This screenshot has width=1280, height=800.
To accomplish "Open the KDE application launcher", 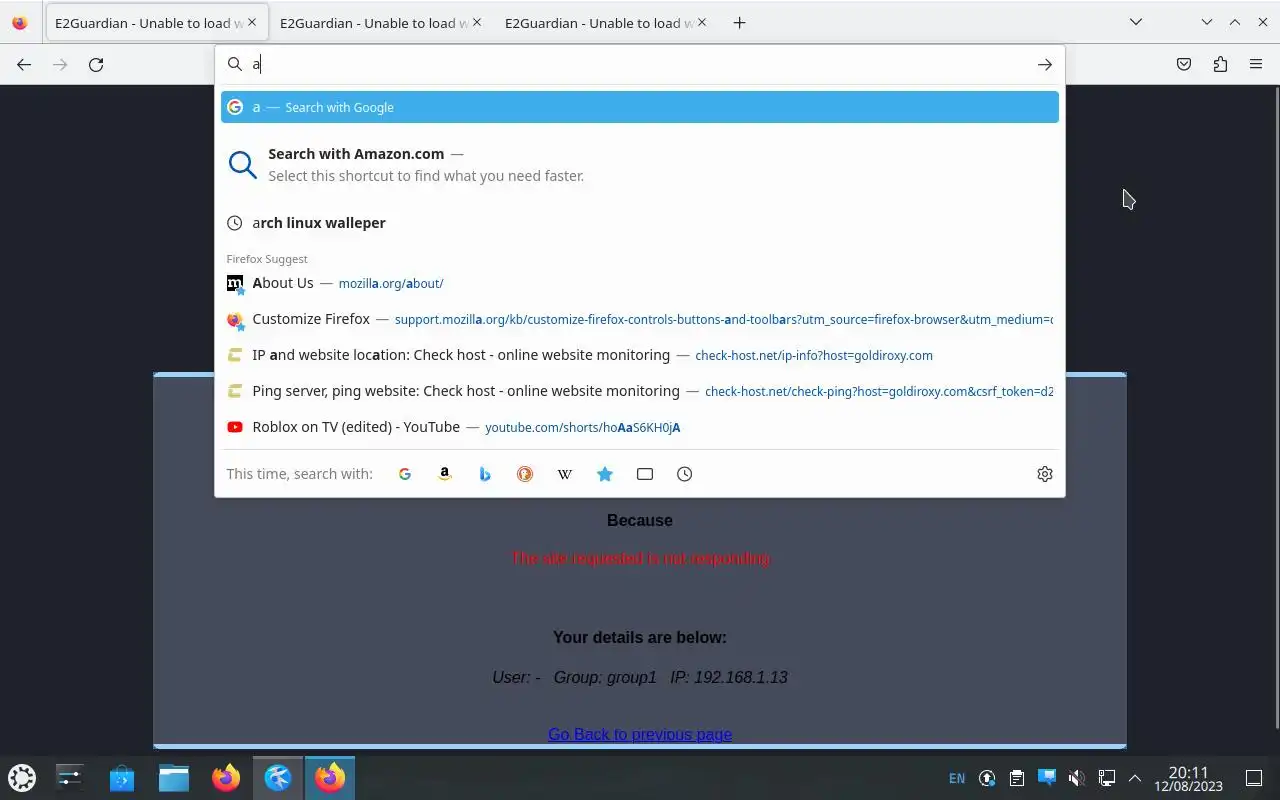I will (22, 777).
